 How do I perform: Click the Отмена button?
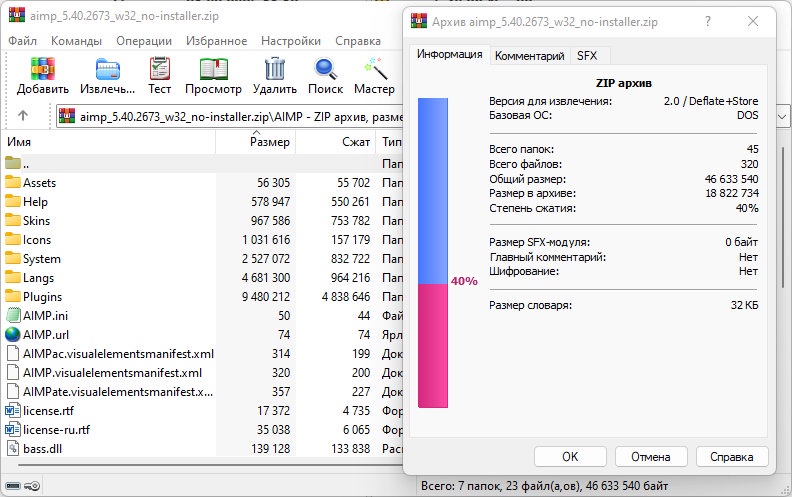click(651, 457)
